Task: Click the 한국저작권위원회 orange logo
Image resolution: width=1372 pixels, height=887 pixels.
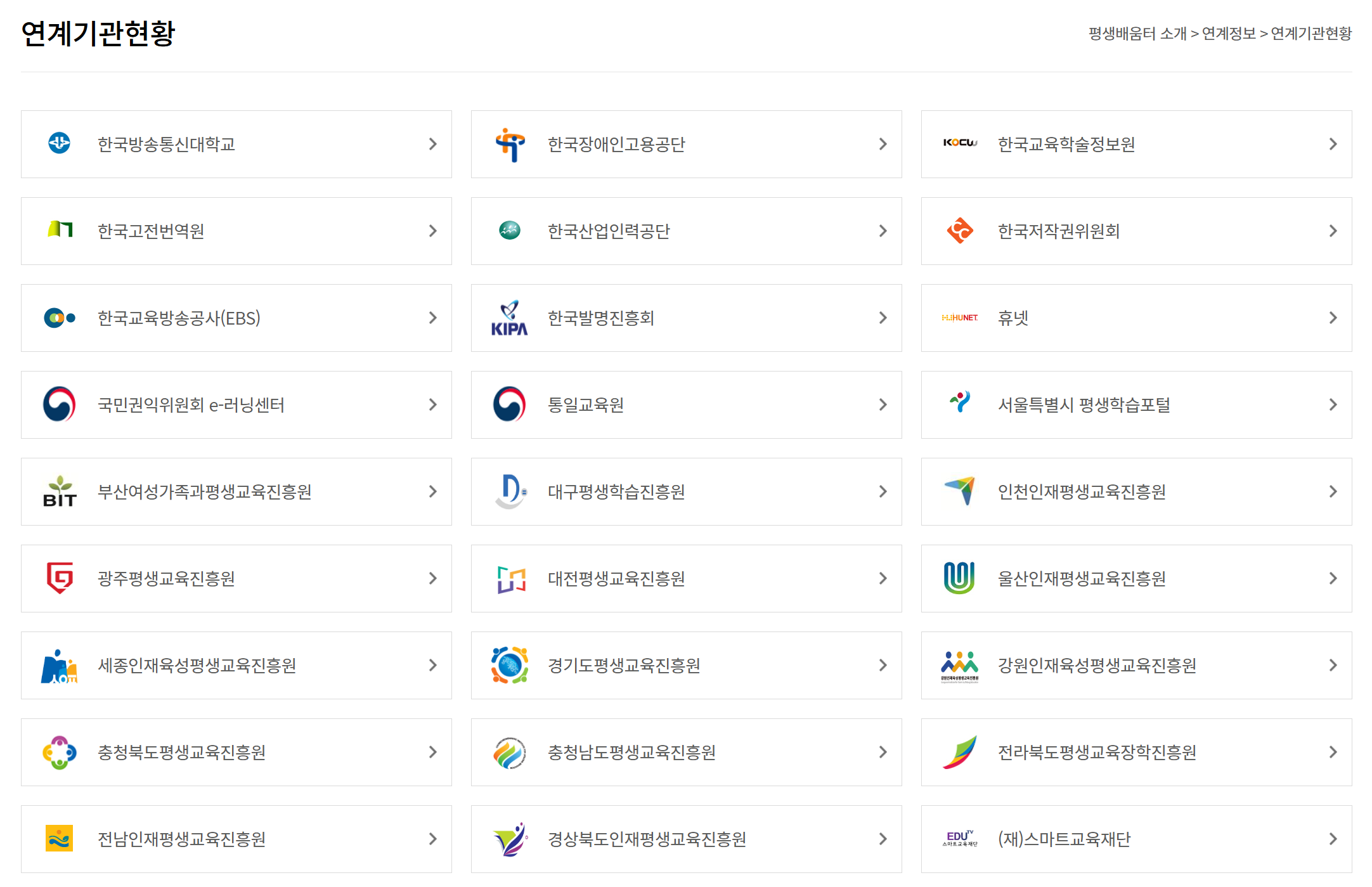Action: [961, 231]
